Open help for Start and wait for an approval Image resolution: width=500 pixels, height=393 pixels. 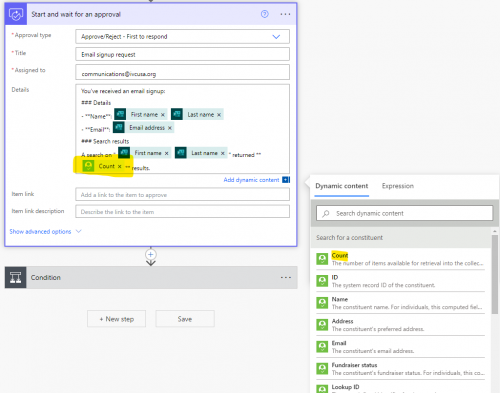(264, 14)
